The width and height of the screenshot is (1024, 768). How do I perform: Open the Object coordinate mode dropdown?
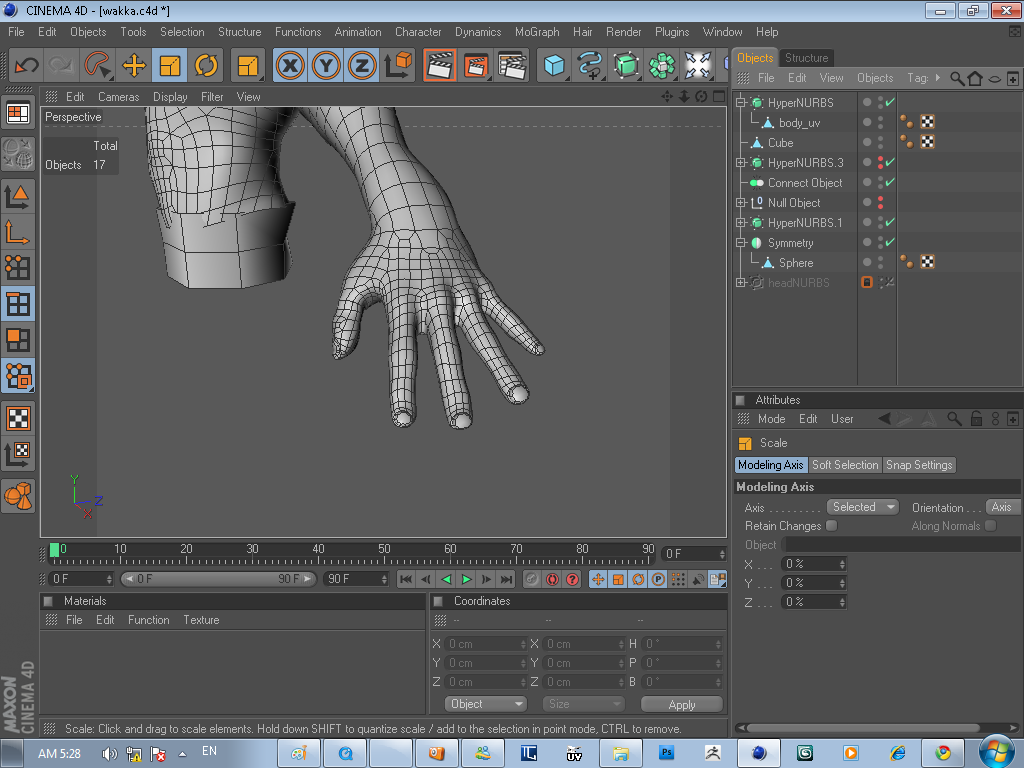pos(485,704)
